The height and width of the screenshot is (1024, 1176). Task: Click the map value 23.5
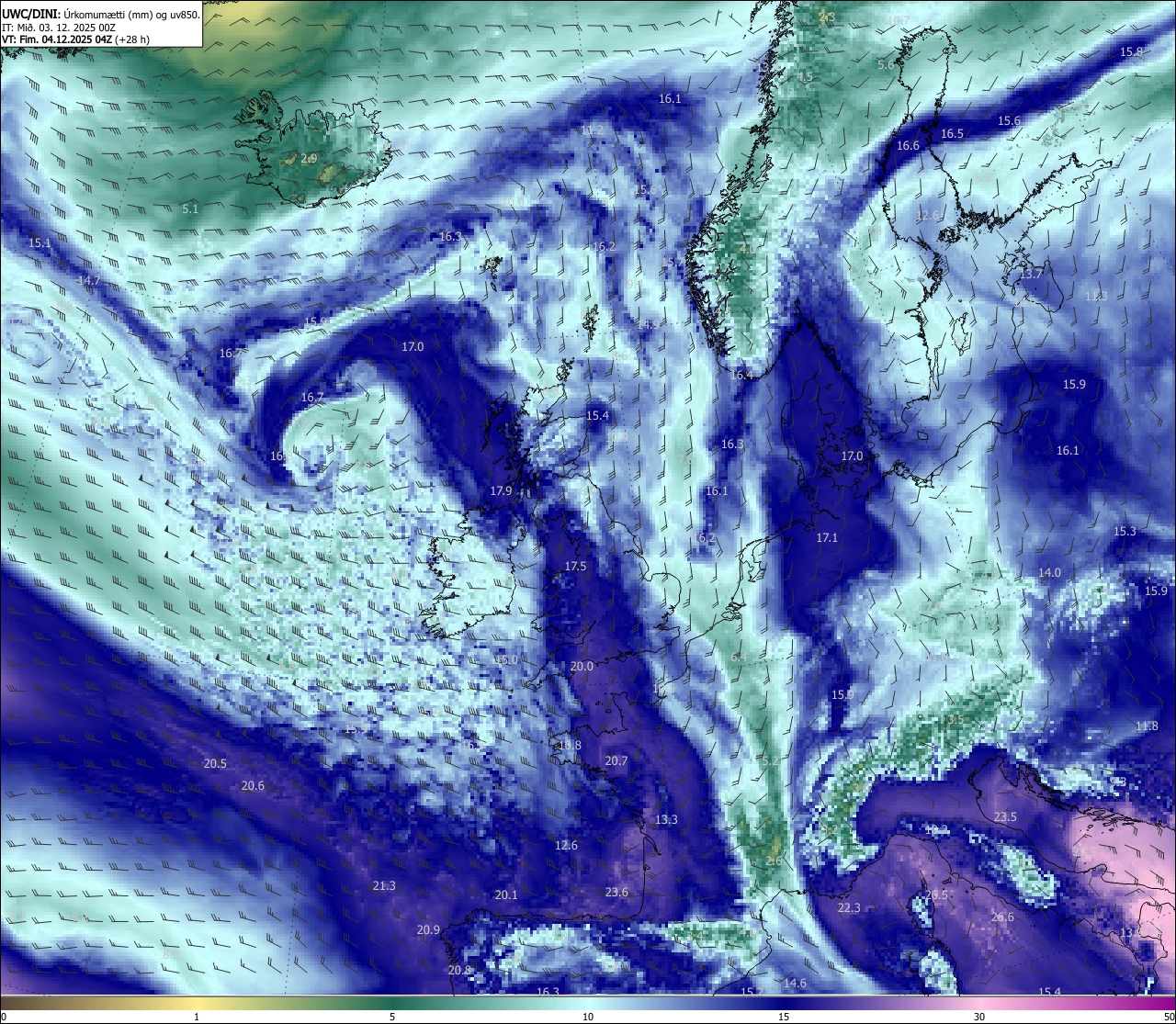(x=1005, y=817)
